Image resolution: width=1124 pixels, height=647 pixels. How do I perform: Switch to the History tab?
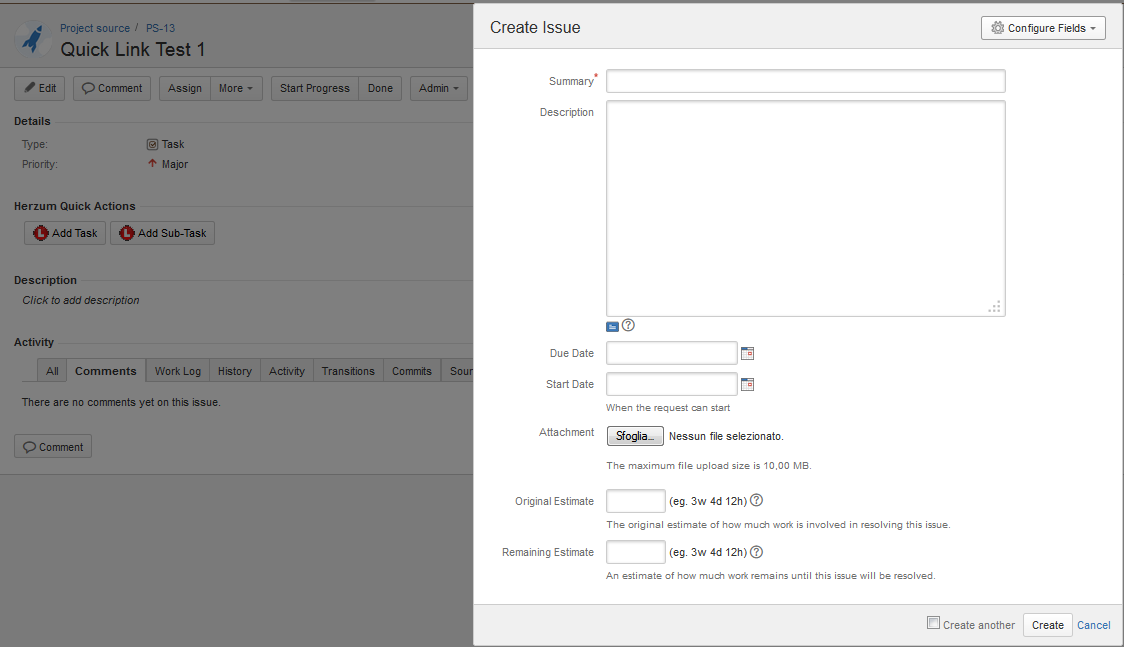235,371
